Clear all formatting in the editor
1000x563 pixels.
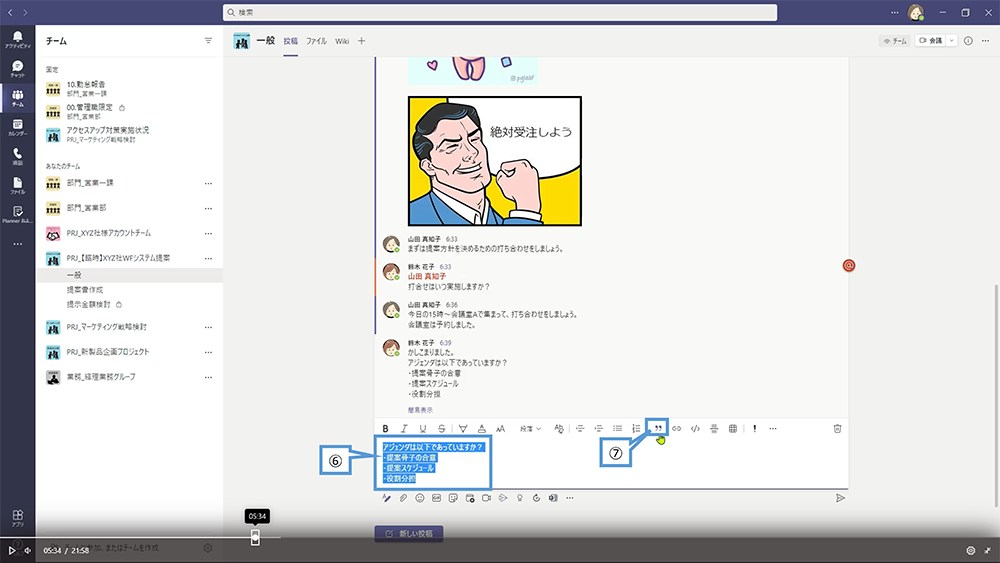pyautogui.click(x=559, y=428)
